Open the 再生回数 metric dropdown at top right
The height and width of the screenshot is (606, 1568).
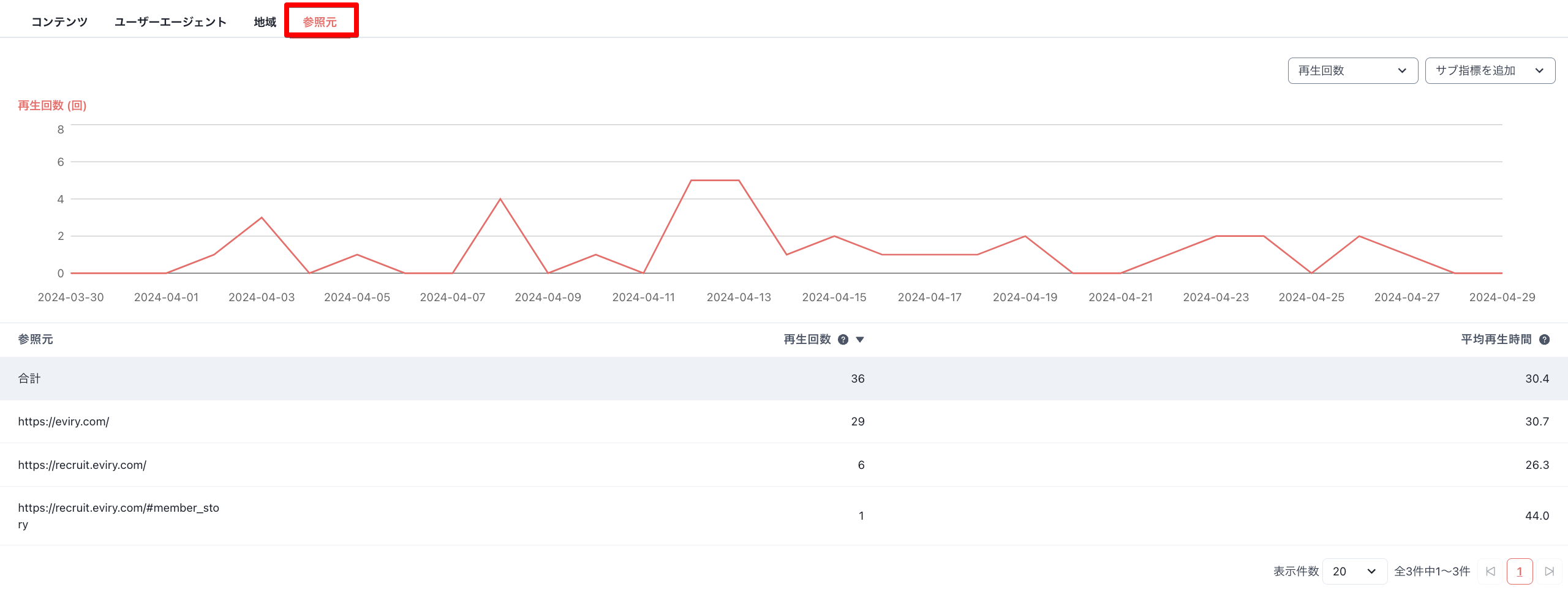[1352, 70]
